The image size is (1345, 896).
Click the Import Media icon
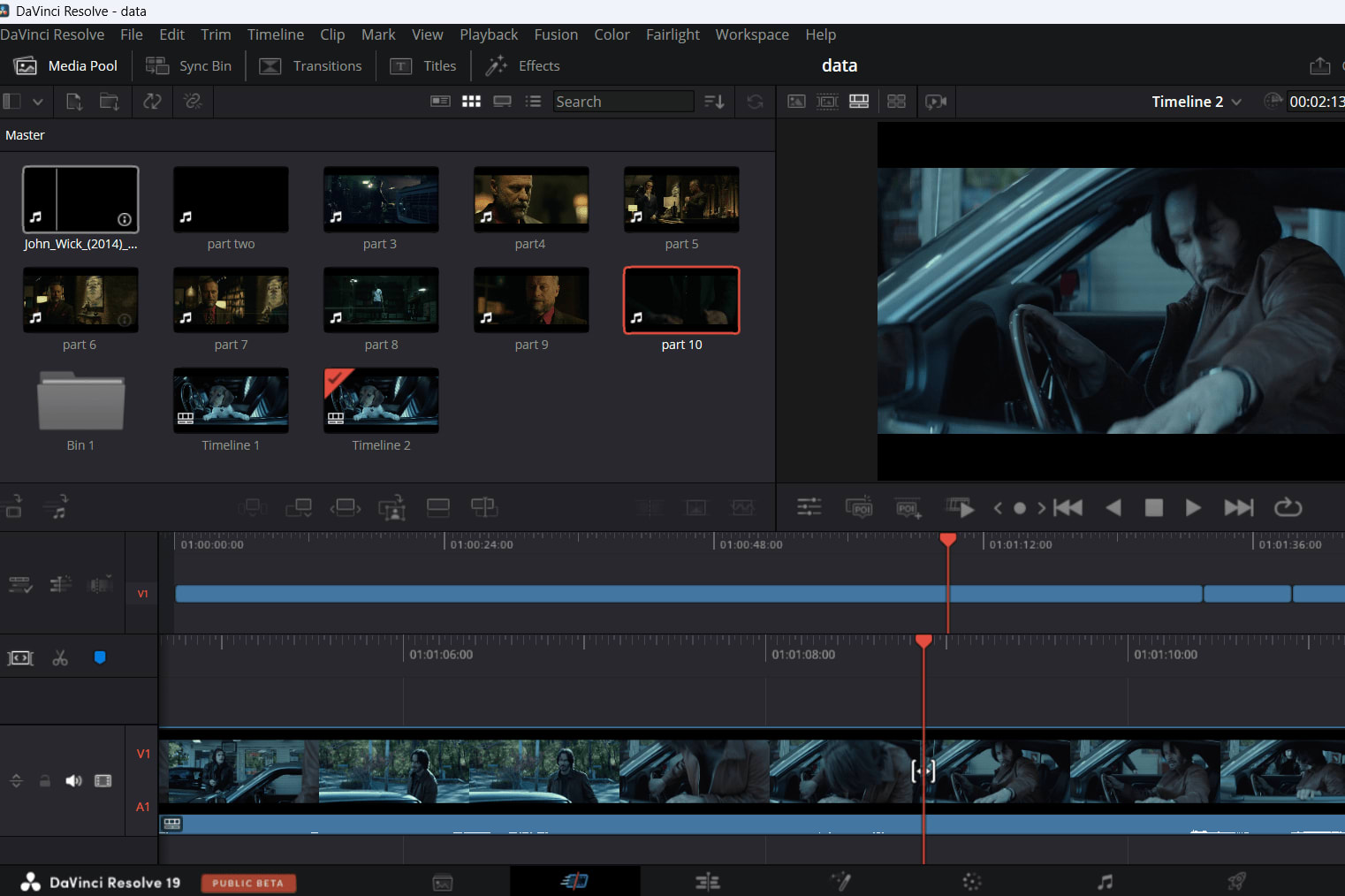click(x=74, y=102)
